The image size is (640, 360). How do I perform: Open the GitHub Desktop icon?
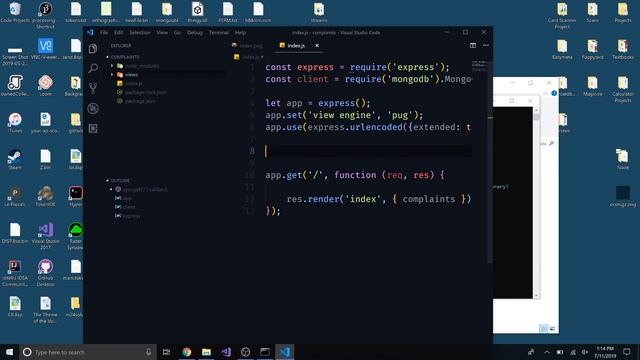(x=45, y=273)
